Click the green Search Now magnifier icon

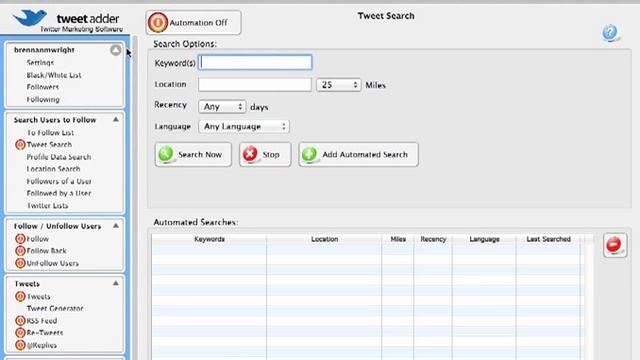pos(166,154)
